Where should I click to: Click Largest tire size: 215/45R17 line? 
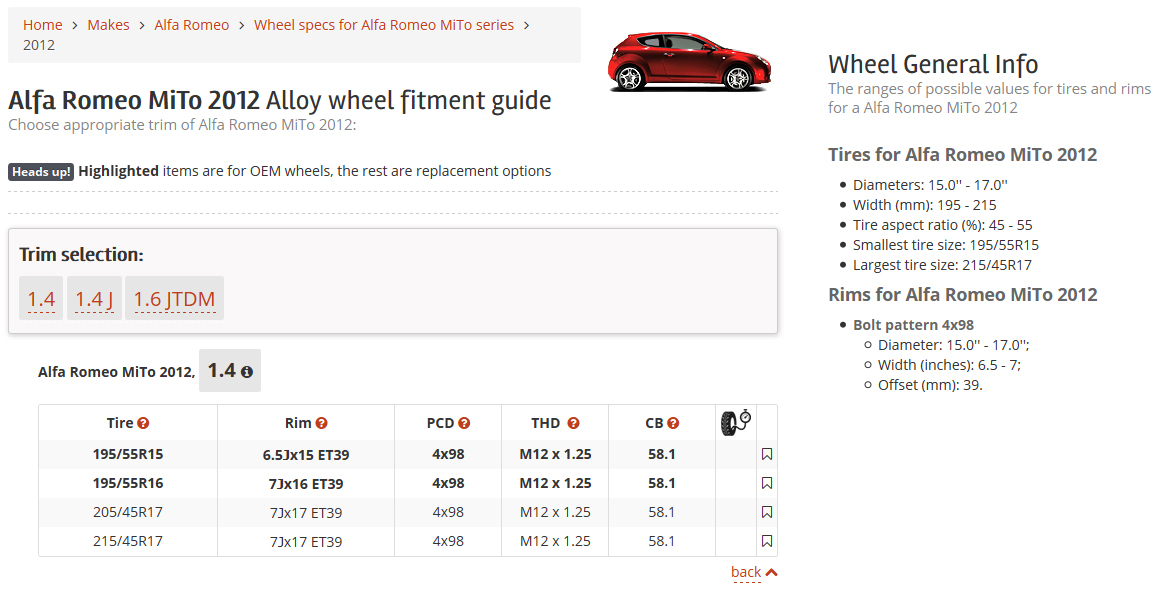coord(942,265)
